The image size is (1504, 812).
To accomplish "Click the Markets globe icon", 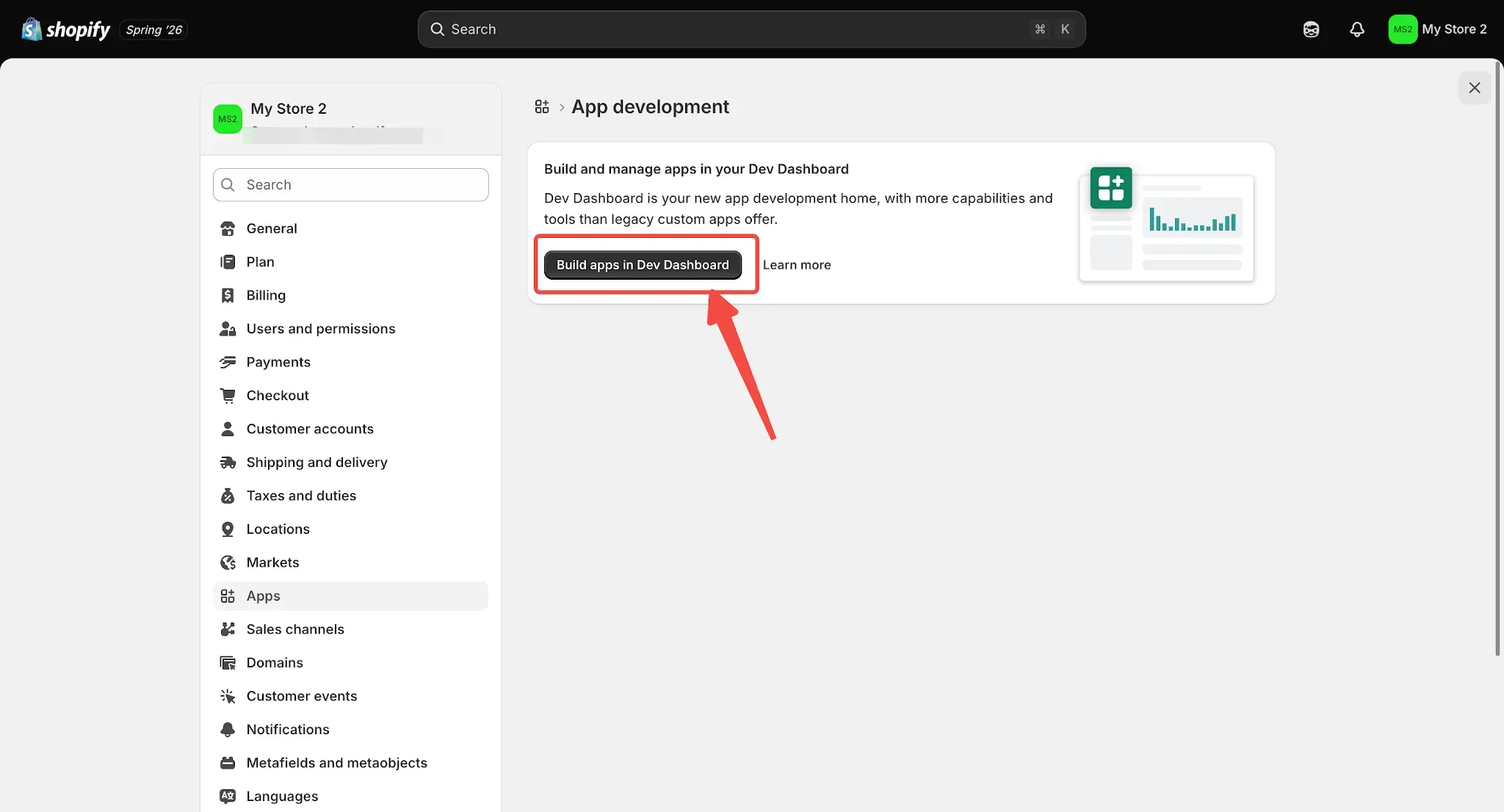I will click(228, 562).
